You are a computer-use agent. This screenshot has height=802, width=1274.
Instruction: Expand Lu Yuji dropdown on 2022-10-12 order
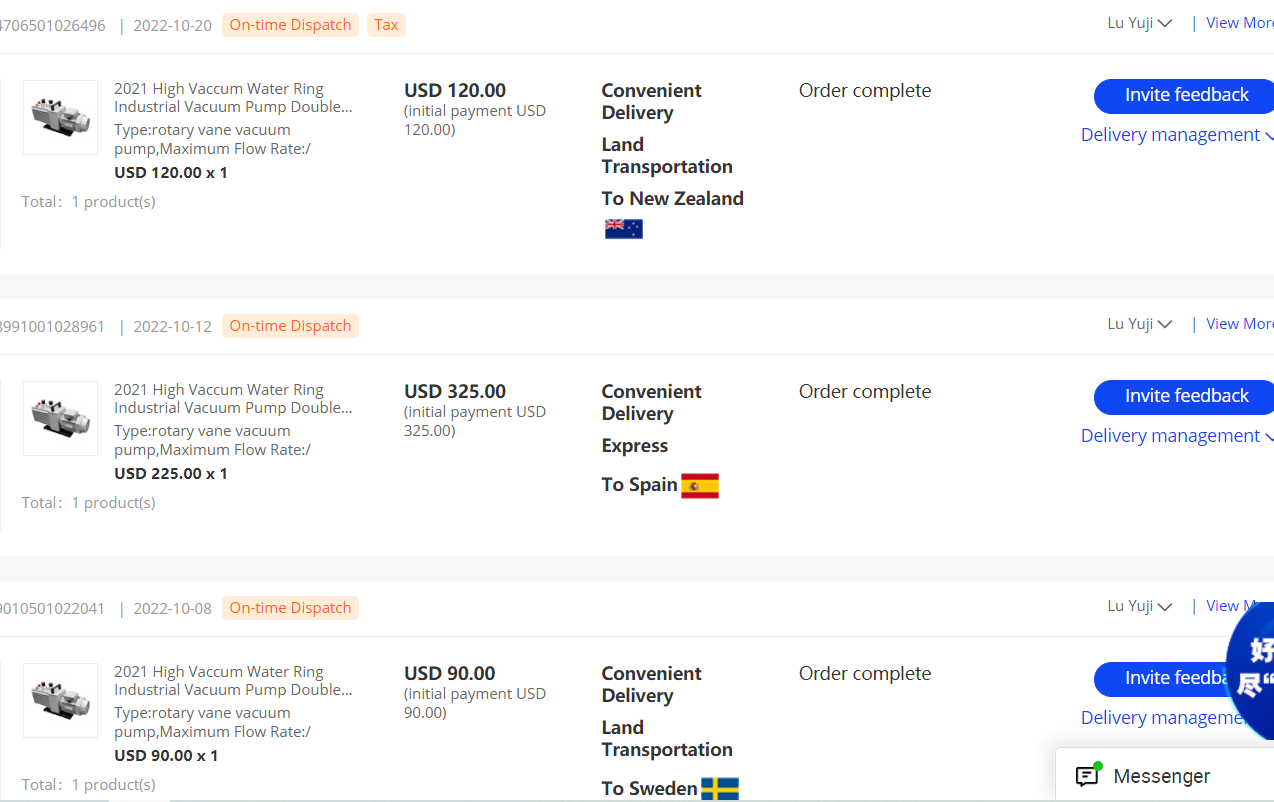(x=1140, y=324)
